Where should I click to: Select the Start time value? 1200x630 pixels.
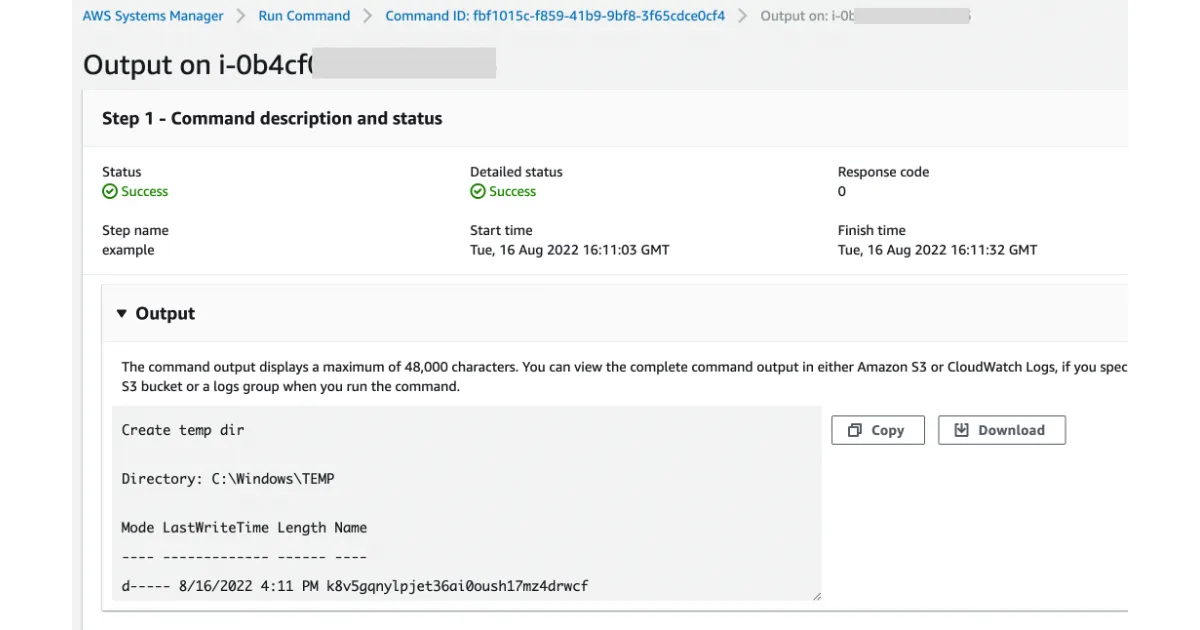pos(569,250)
